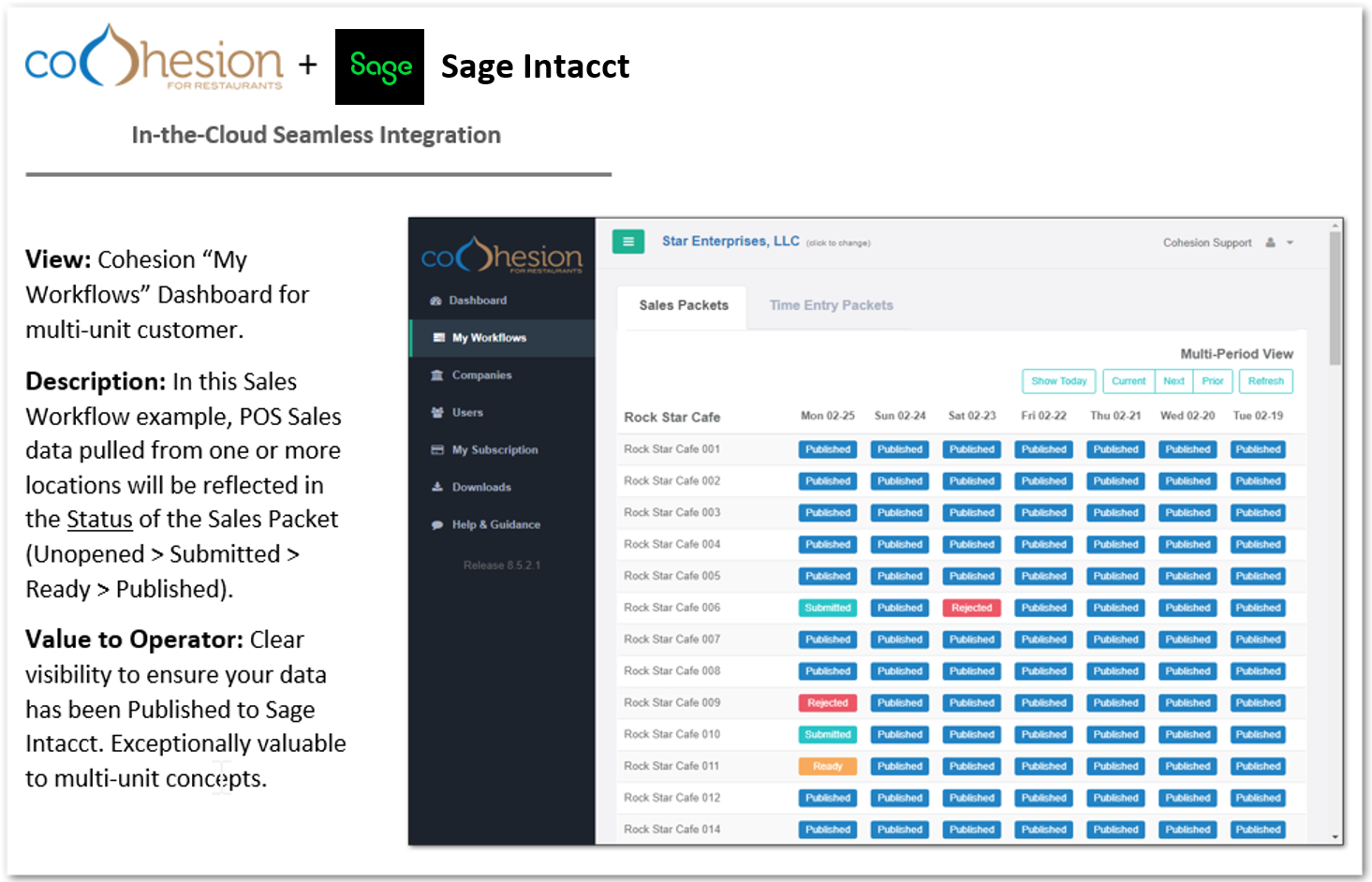Open the Dashboard sidebar icon
This screenshot has width=1372, height=882.
435,301
